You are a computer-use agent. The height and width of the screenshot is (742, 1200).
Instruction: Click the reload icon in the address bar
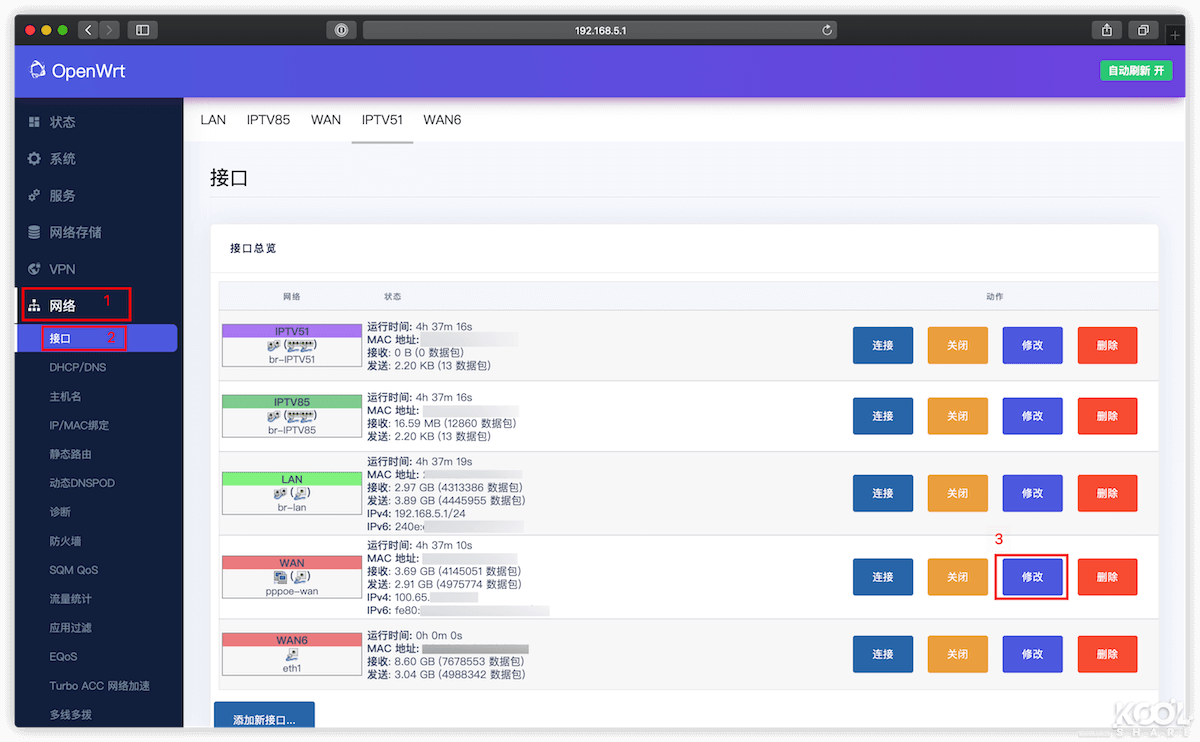click(x=826, y=29)
